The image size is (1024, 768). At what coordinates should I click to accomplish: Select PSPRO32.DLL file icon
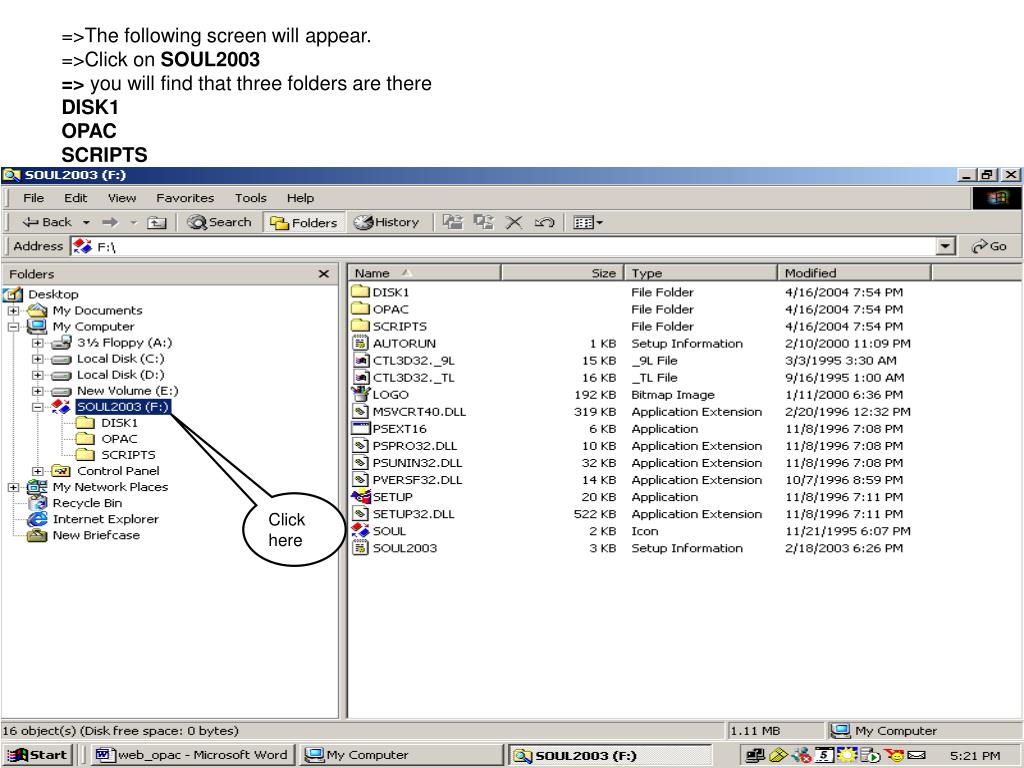pyautogui.click(x=360, y=445)
